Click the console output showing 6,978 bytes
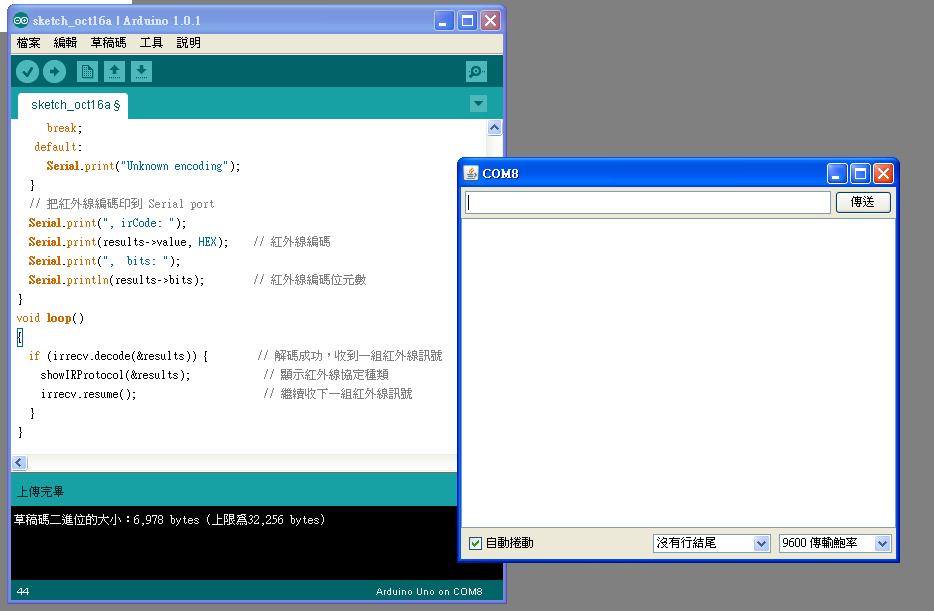The width and height of the screenshot is (934, 611). tap(170, 519)
